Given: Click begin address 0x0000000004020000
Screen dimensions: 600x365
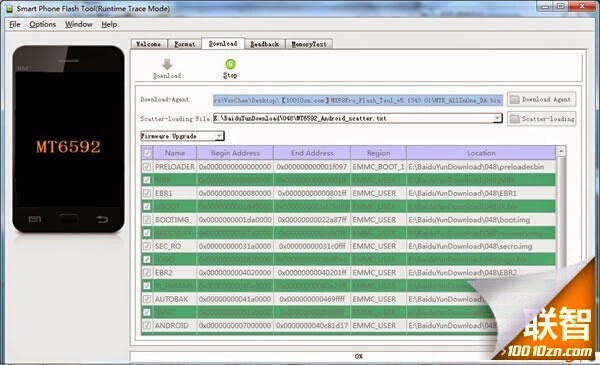Looking at the screenshot, I should pos(235,272).
